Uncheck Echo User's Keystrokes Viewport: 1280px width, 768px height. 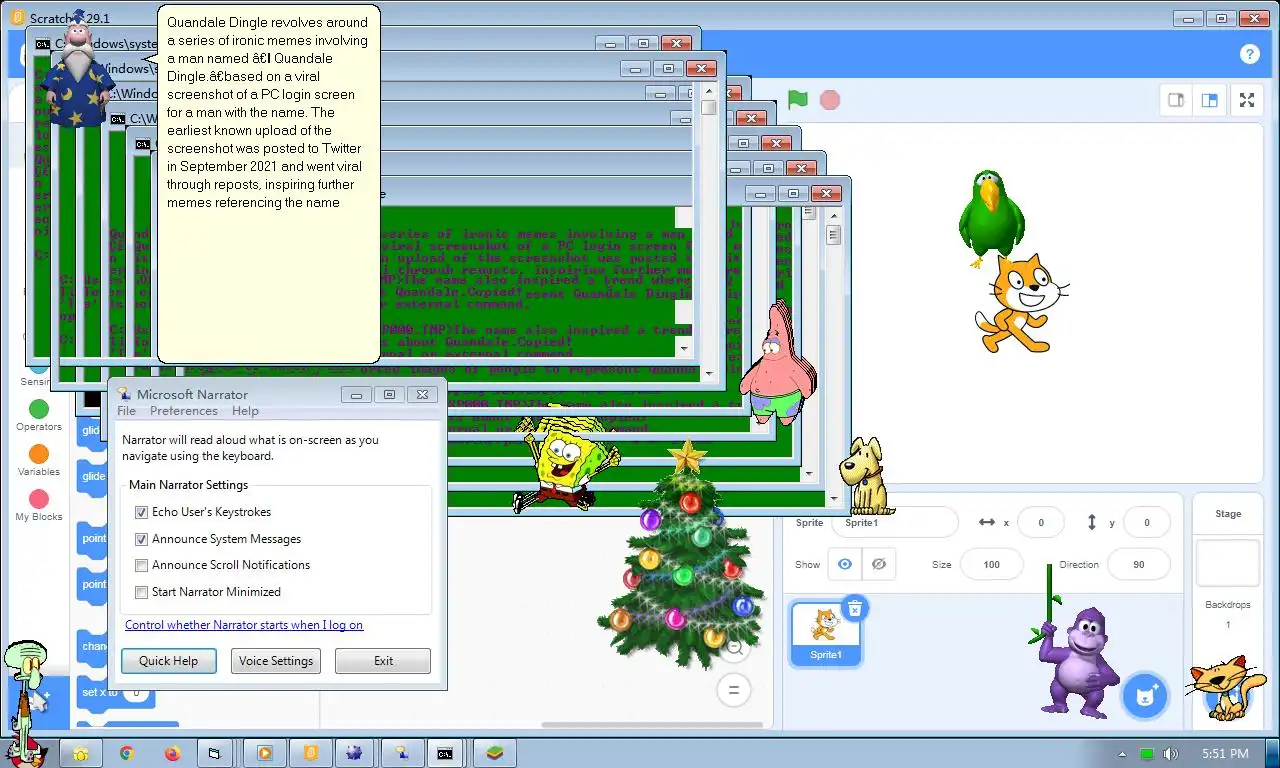pos(142,512)
